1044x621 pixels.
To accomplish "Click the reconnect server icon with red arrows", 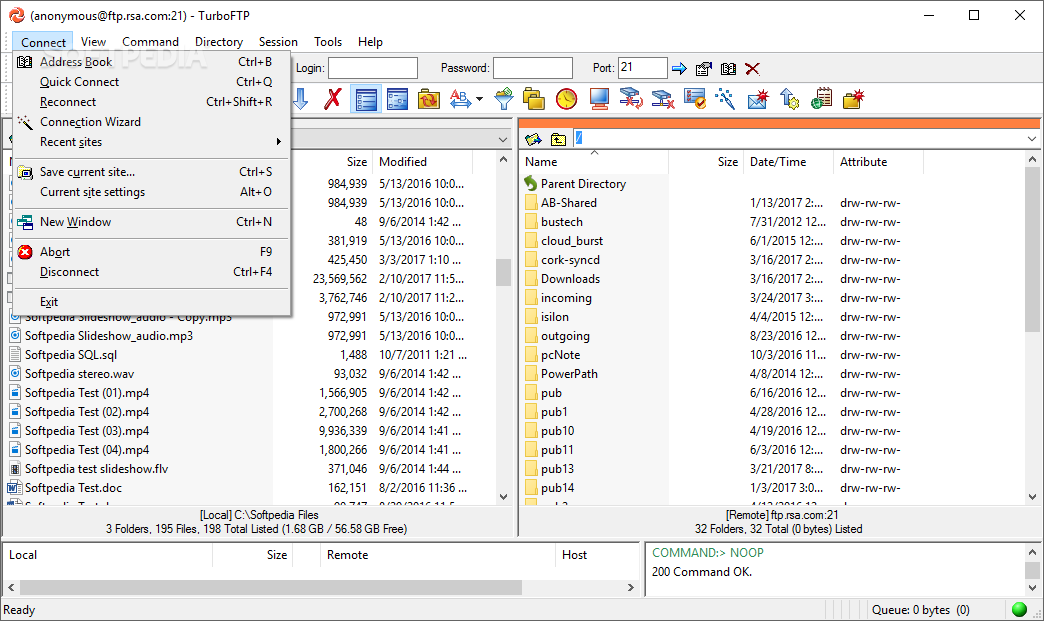I will [x=631, y=99].
